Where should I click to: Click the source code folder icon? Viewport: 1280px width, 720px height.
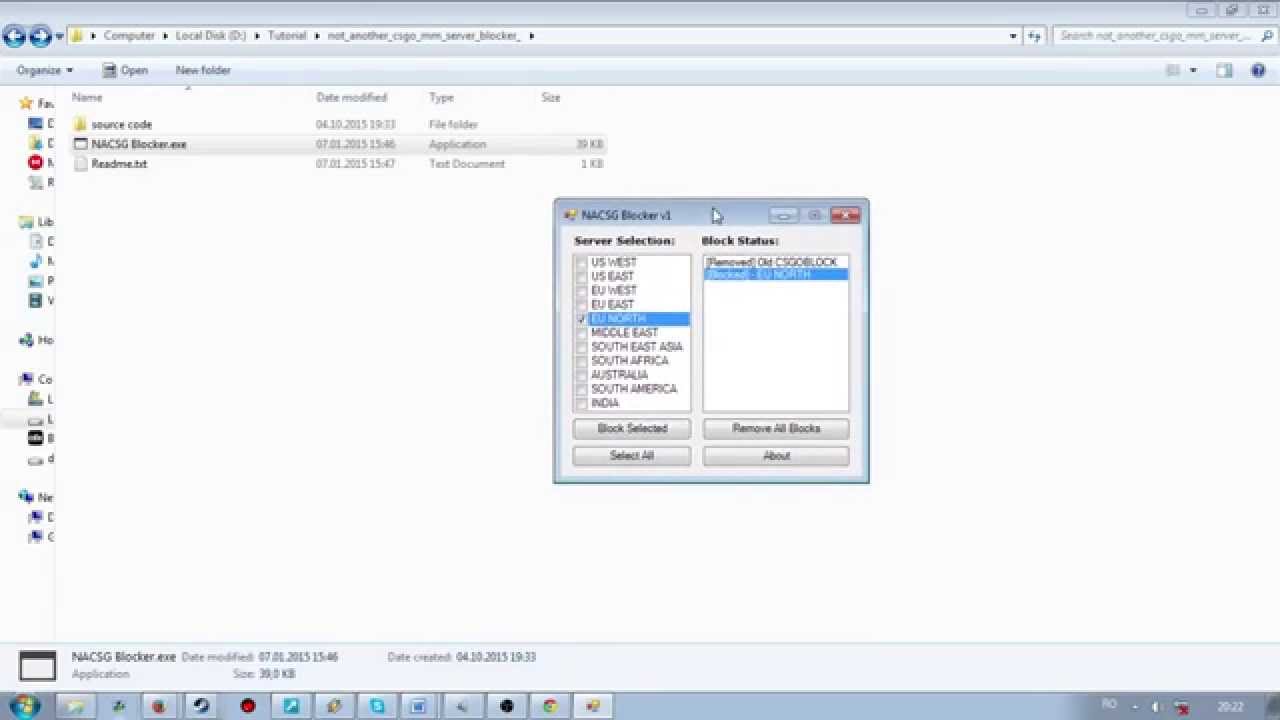tap(80, 124)
